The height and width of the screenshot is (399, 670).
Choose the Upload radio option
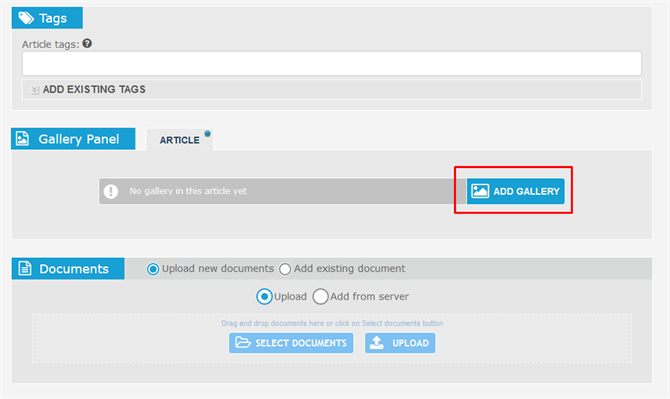(x=264, y=296)
